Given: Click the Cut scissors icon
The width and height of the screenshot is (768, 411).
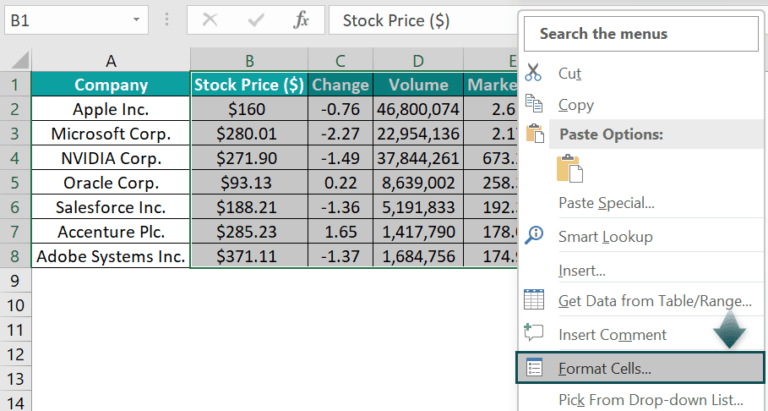Looking at the screenshot, I should pyautogui.click(x=533, y=73).
